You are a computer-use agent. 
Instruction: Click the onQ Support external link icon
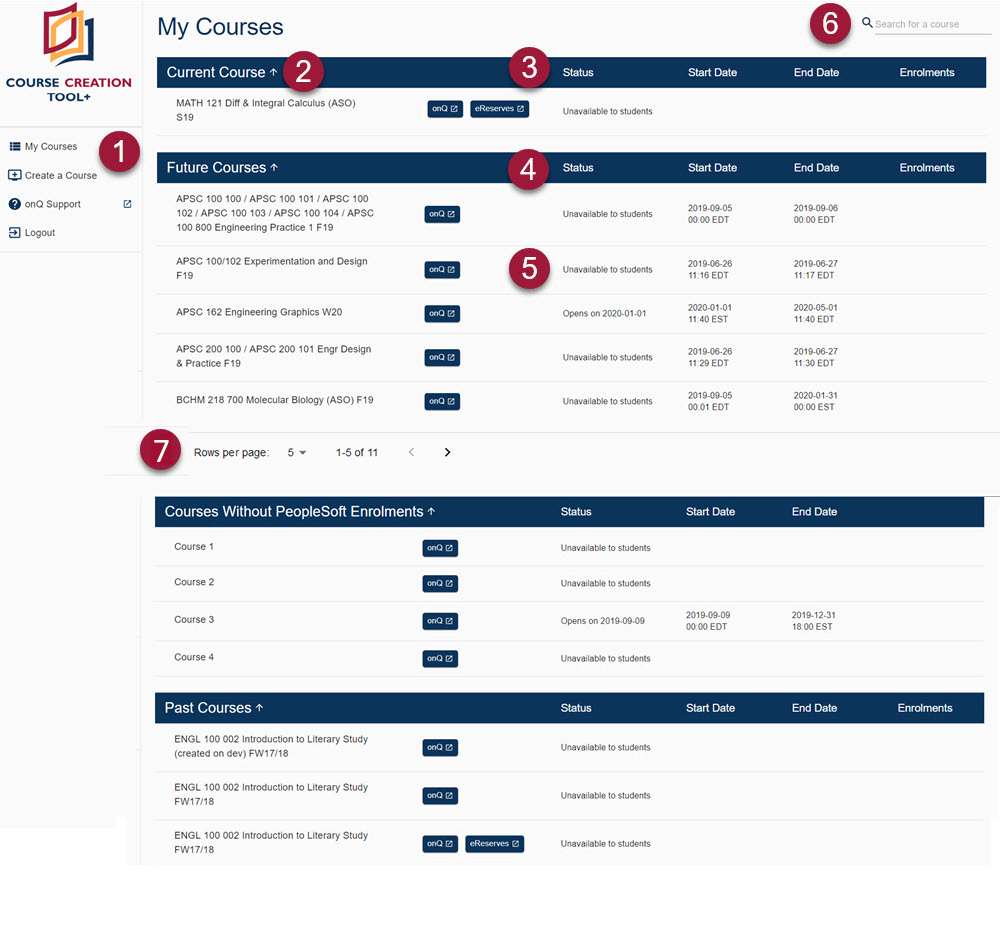click(127, 204)
